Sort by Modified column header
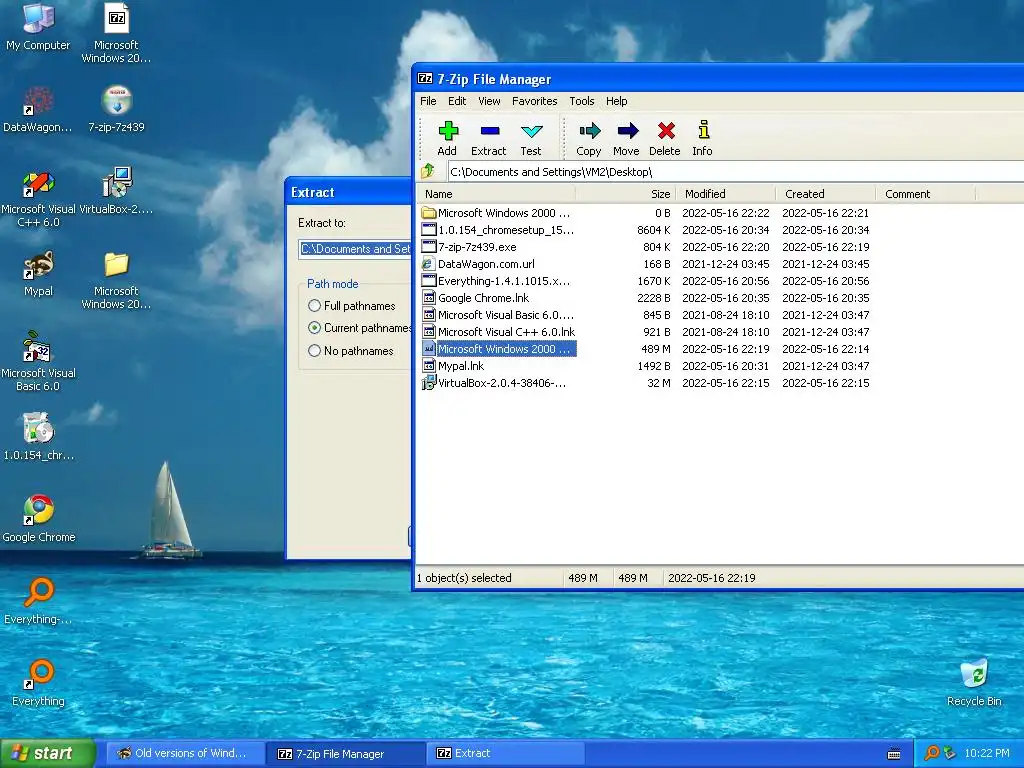 726,194
